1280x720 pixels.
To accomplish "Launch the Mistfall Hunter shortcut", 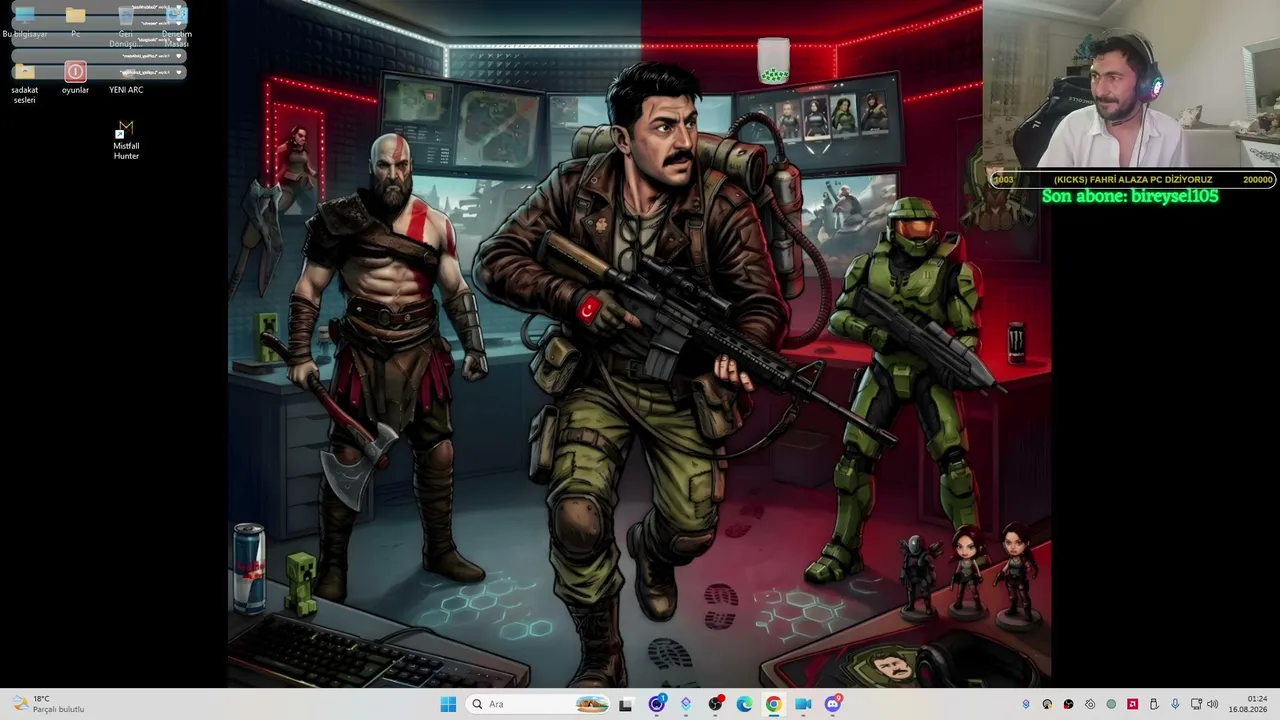I will [126, 140].
